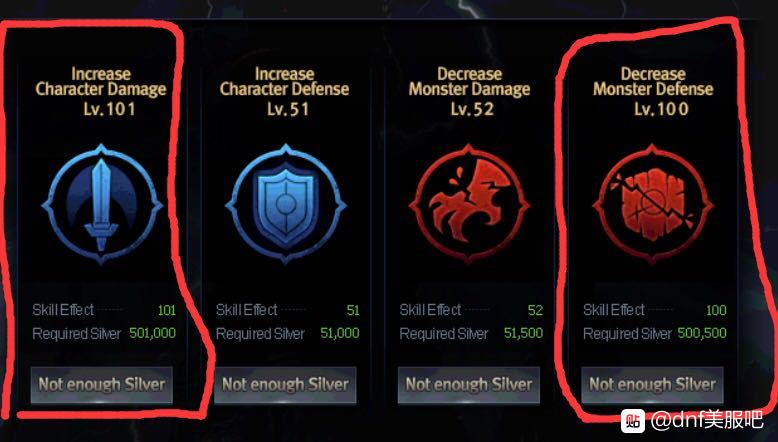The image size is (778, 442).
Task: Click the red cracked-stone Monster Defense icon
Action: [653, 204]
